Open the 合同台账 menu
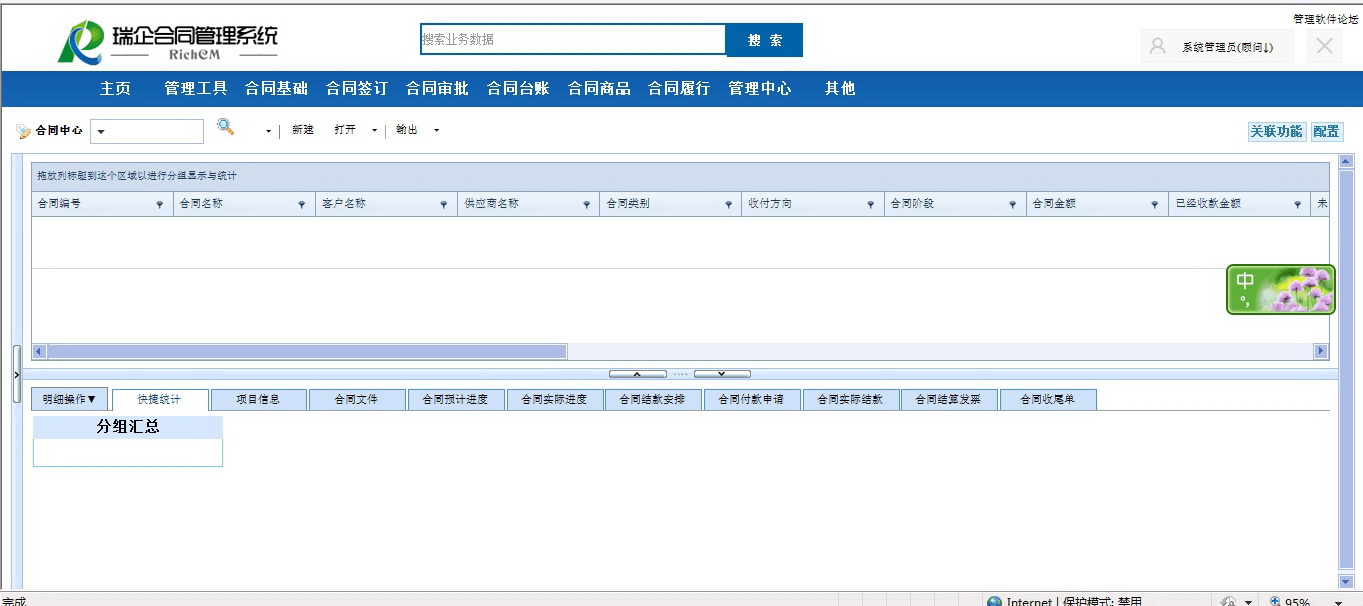This screenshot has width=1363, height=606. [x=518, y=88]
